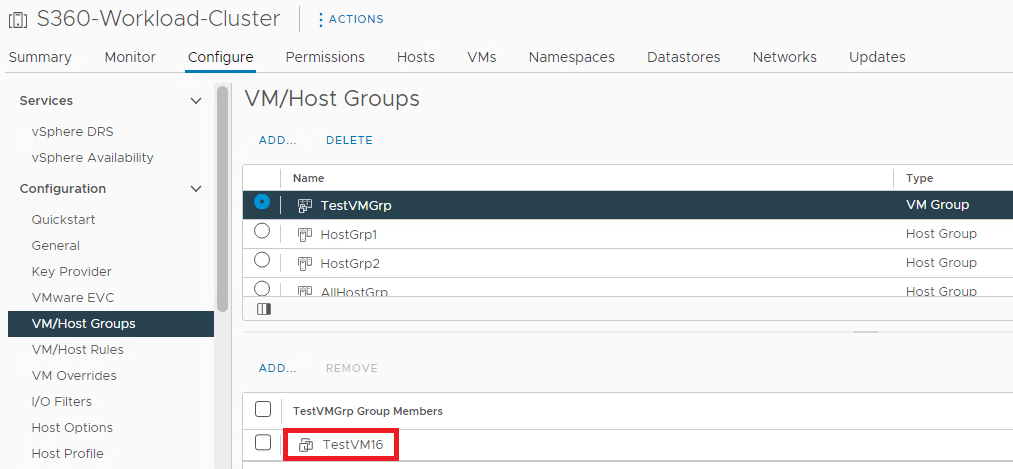Open the Host Profile page
The image size is (1013, 469).
(67, 453)
